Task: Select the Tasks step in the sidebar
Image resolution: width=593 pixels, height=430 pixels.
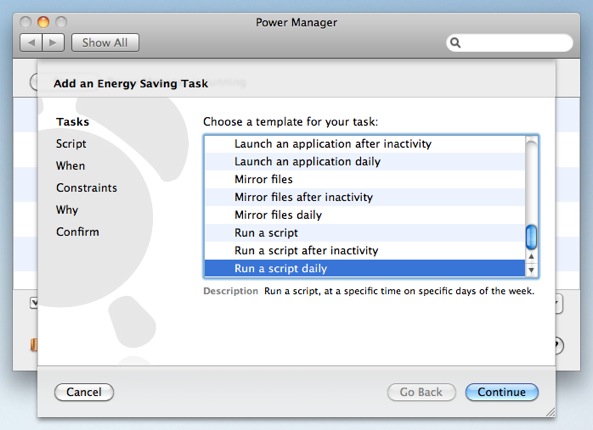Action: 73,122
